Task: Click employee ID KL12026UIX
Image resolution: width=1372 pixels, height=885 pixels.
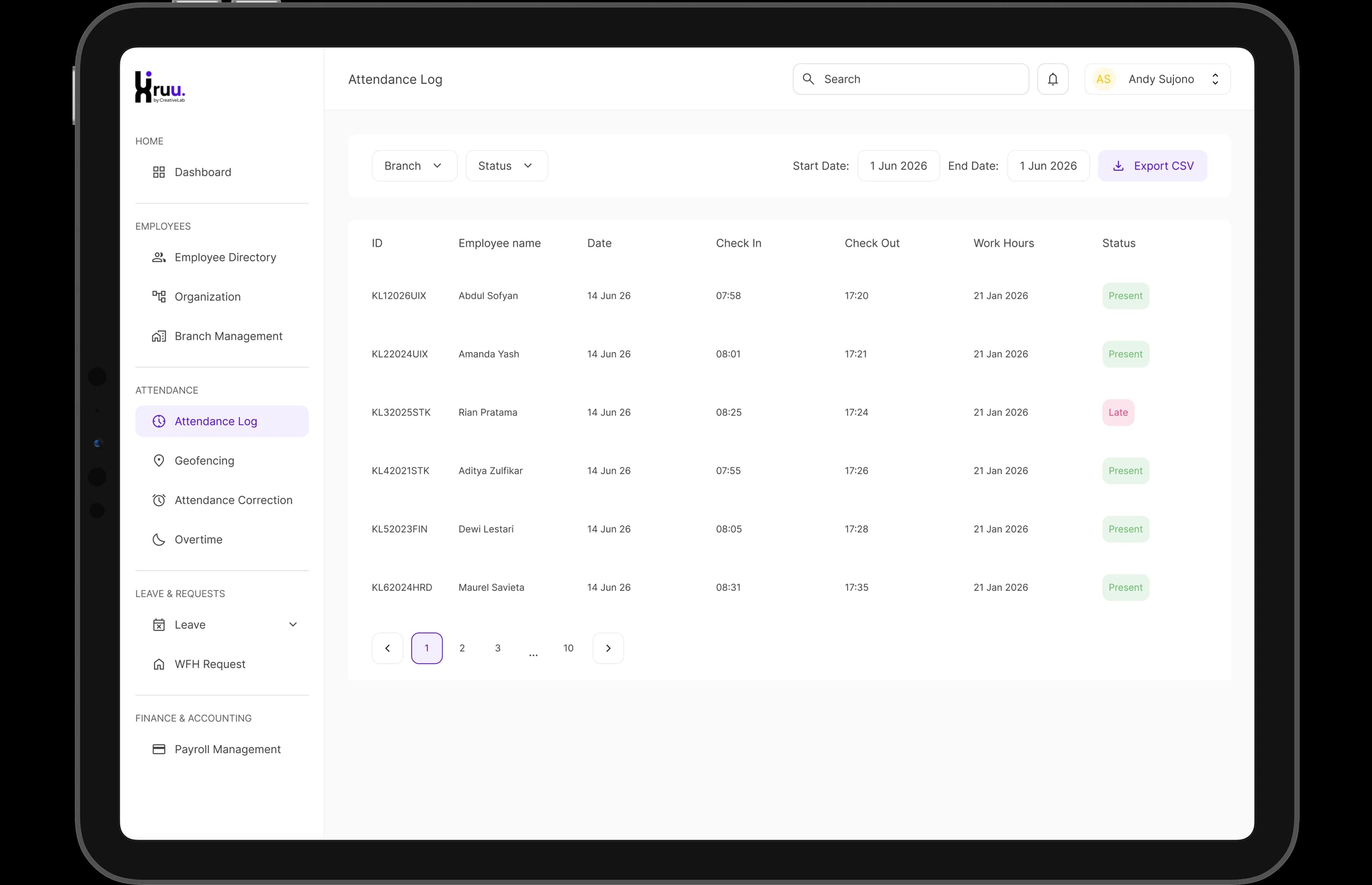Action: click(x=399, y=296)
